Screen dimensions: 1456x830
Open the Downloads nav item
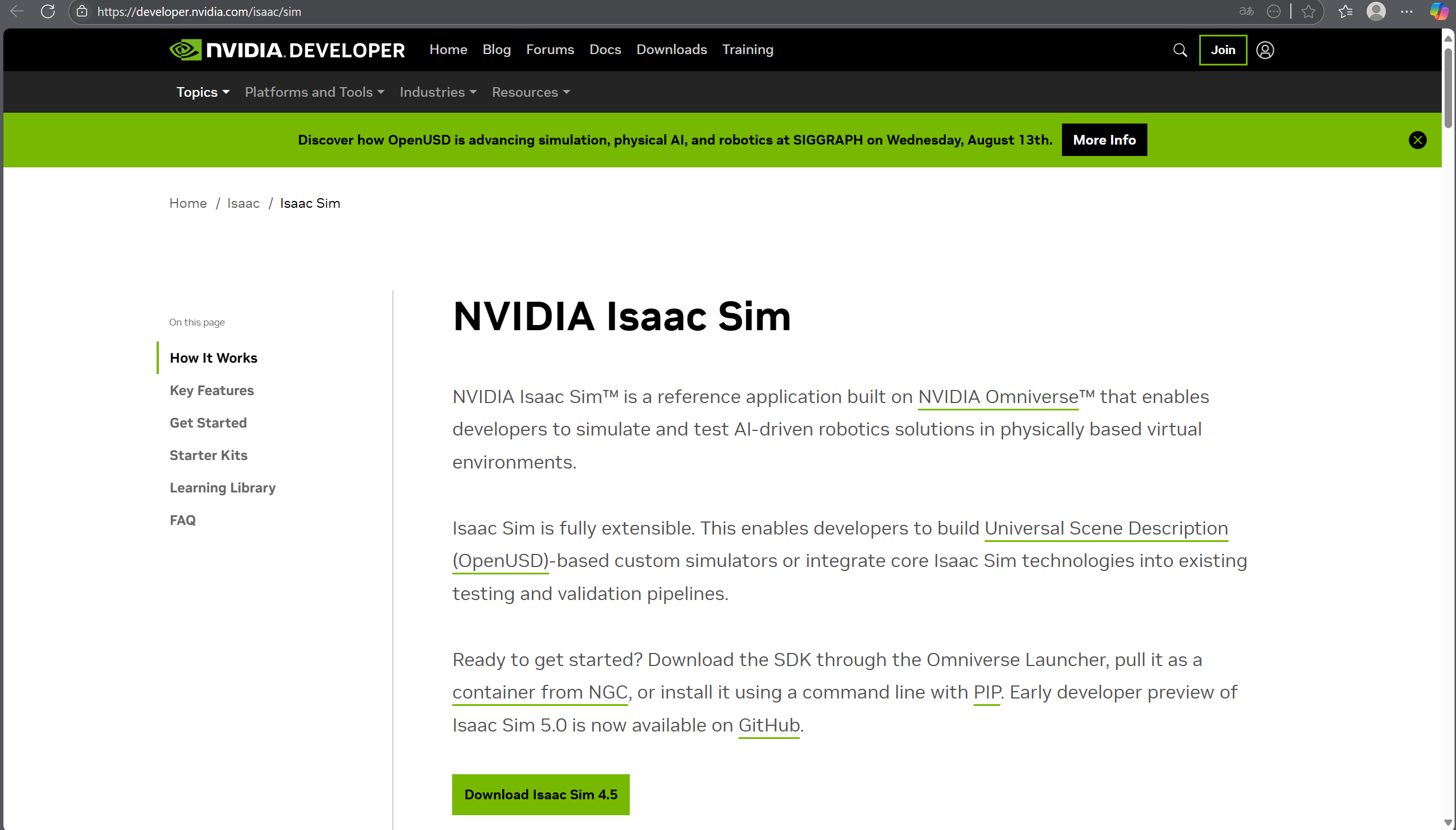pyautogui.click(x=671, y=50)
